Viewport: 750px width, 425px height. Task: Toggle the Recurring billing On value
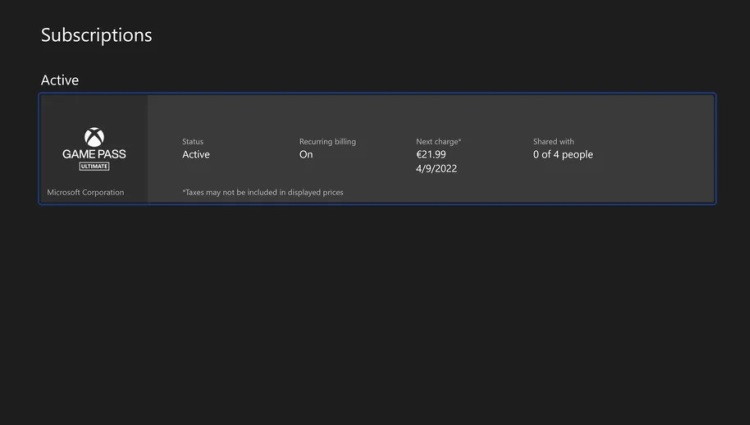(306, 155)
